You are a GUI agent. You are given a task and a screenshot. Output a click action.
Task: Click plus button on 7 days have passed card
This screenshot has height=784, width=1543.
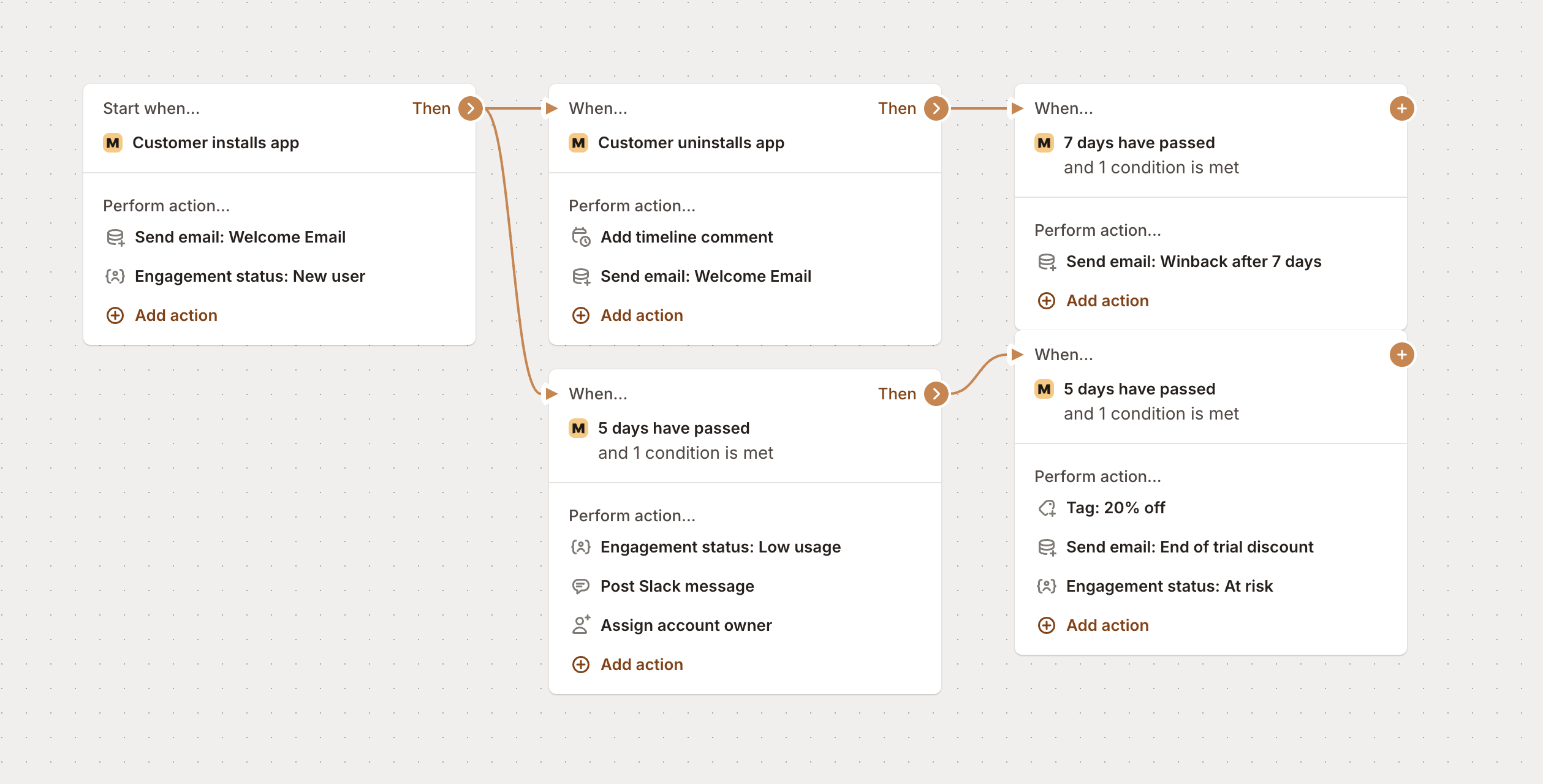(x=1401, y=108)
